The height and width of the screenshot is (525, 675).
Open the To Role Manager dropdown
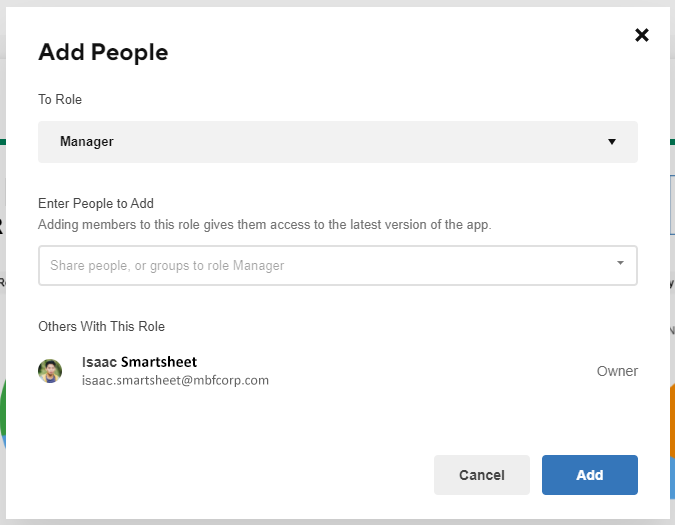point(338,142)
